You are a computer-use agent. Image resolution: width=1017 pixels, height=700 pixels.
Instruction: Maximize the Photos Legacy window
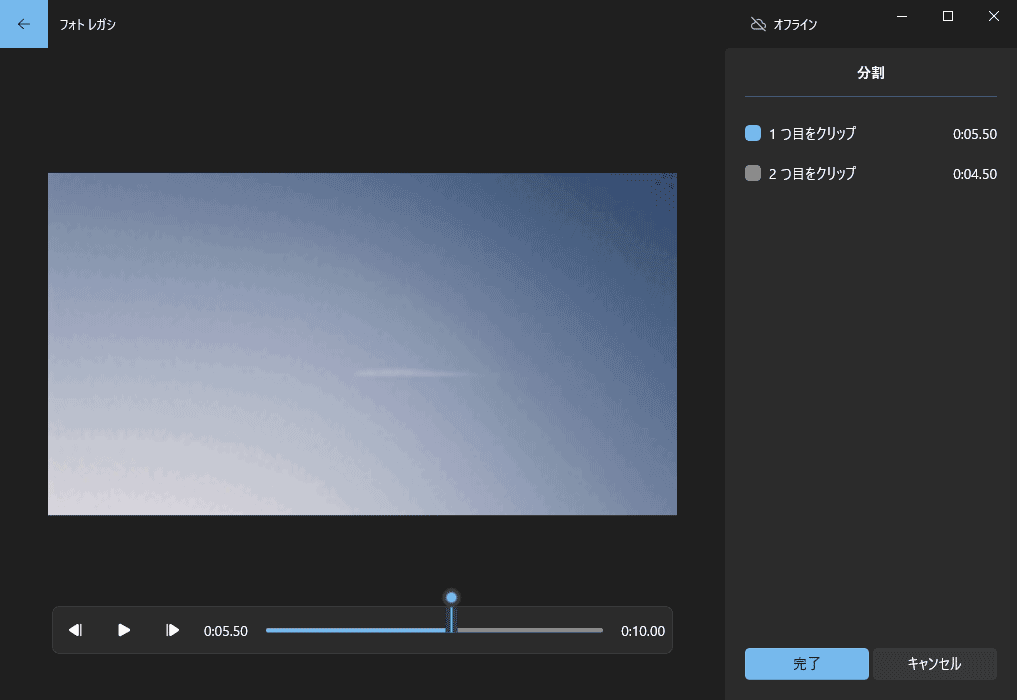[948, 16]
